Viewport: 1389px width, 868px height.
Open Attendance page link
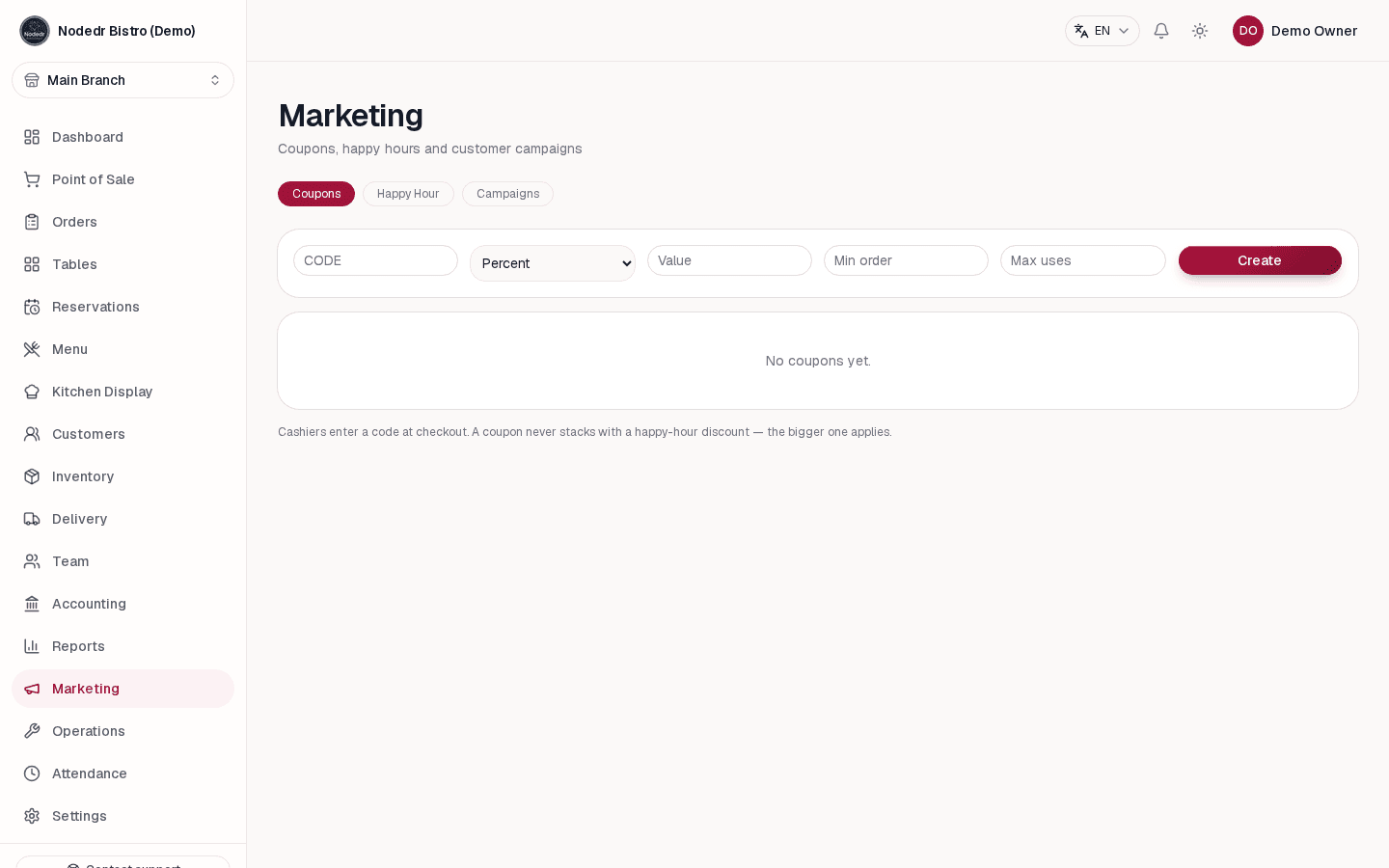(x=123, y=773)
